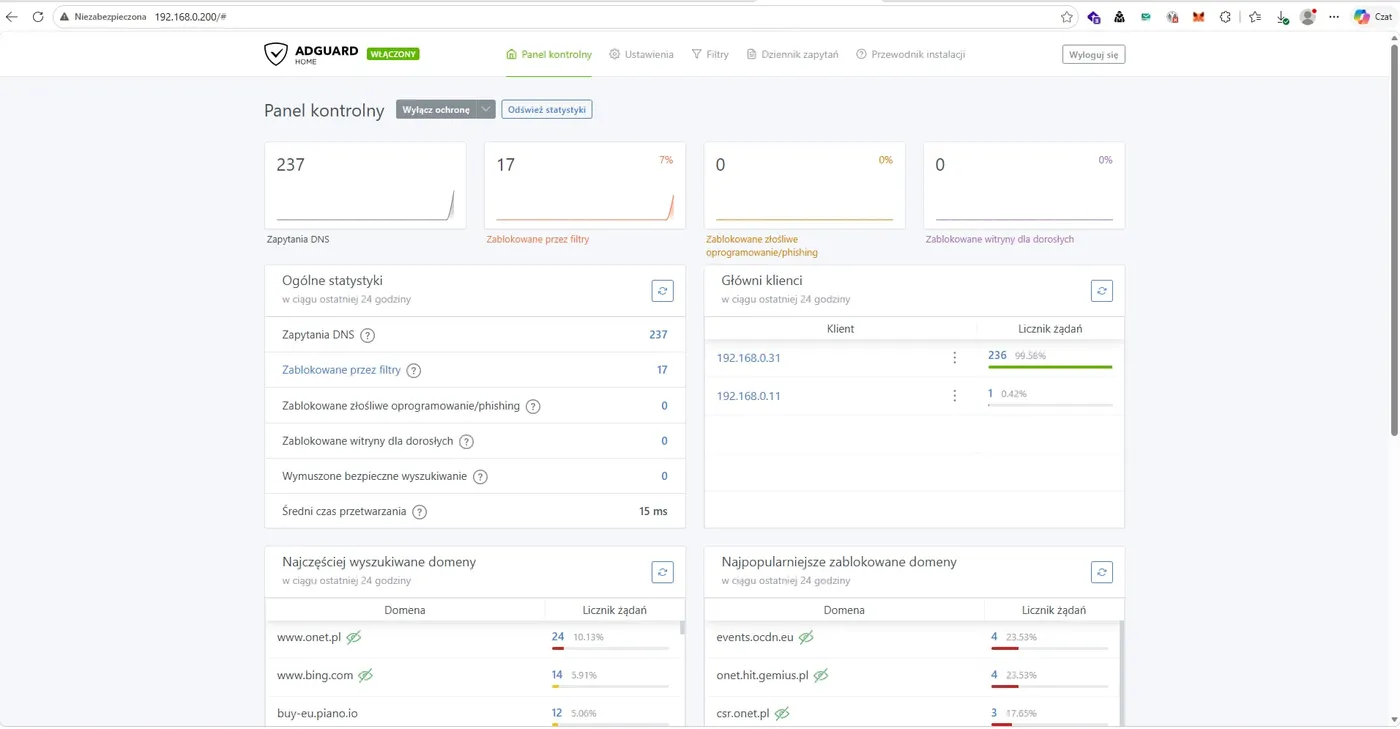Refresh the Najczęściej wyszukiwane domeny panel

(662, 572)
